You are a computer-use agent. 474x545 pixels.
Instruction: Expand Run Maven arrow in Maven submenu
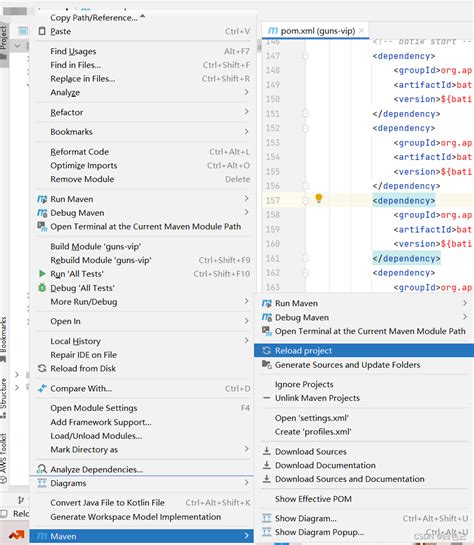(465, 303)
